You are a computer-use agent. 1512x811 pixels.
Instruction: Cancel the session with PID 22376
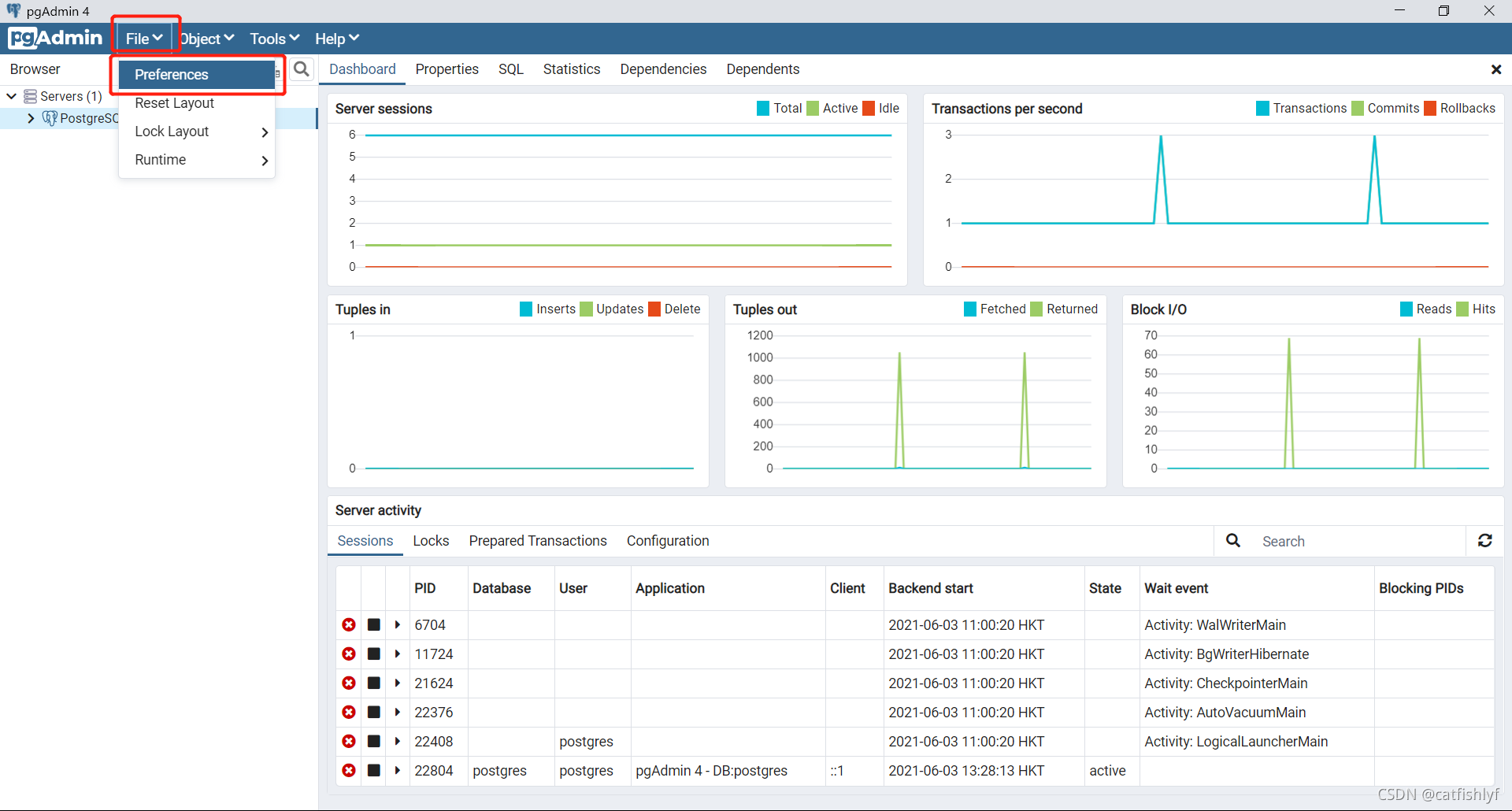point(348,712)
